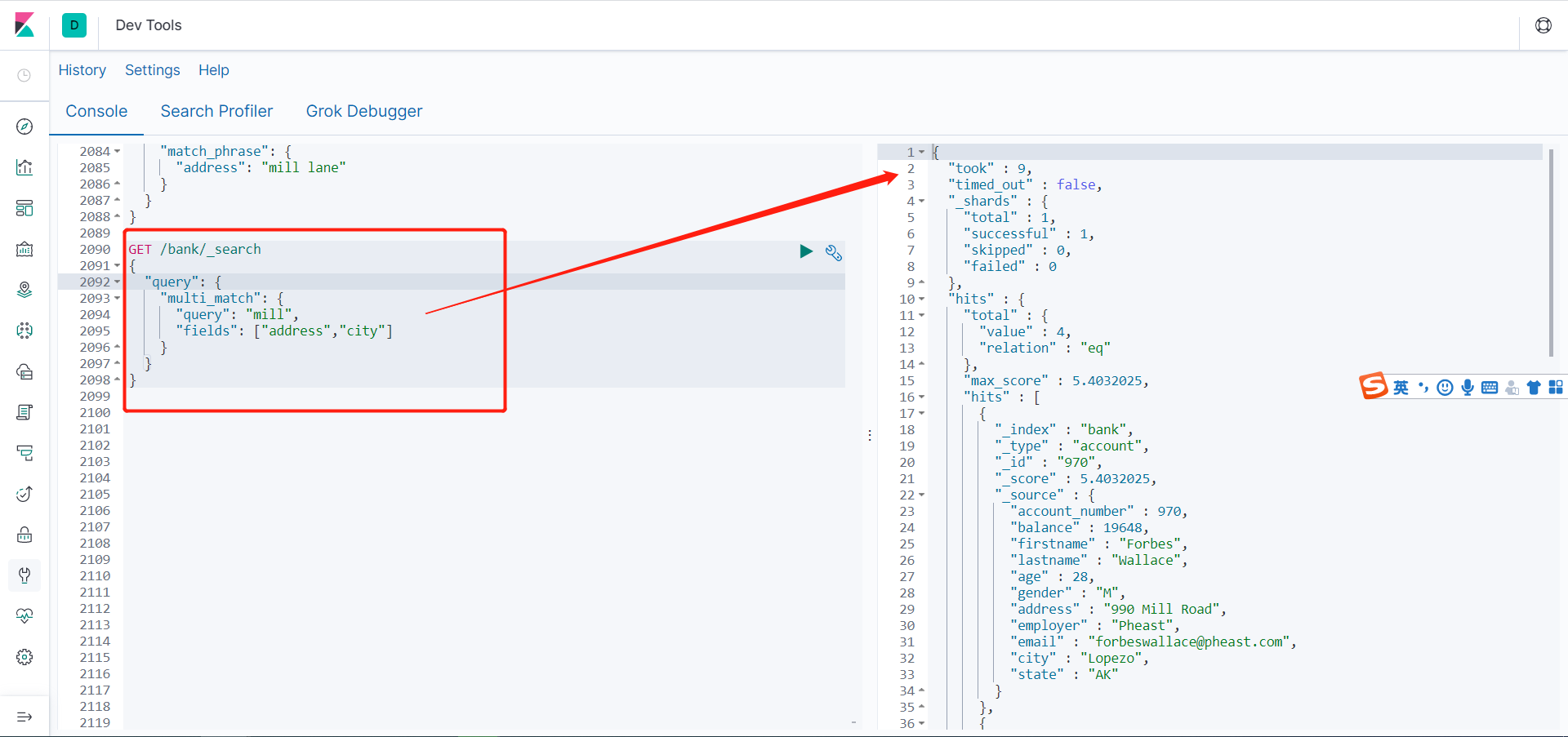Image resolution: width=1568 pixels, height=737 pixels.
Task: Switch to the Search Profiler tab
Action: tap(216, 111)
